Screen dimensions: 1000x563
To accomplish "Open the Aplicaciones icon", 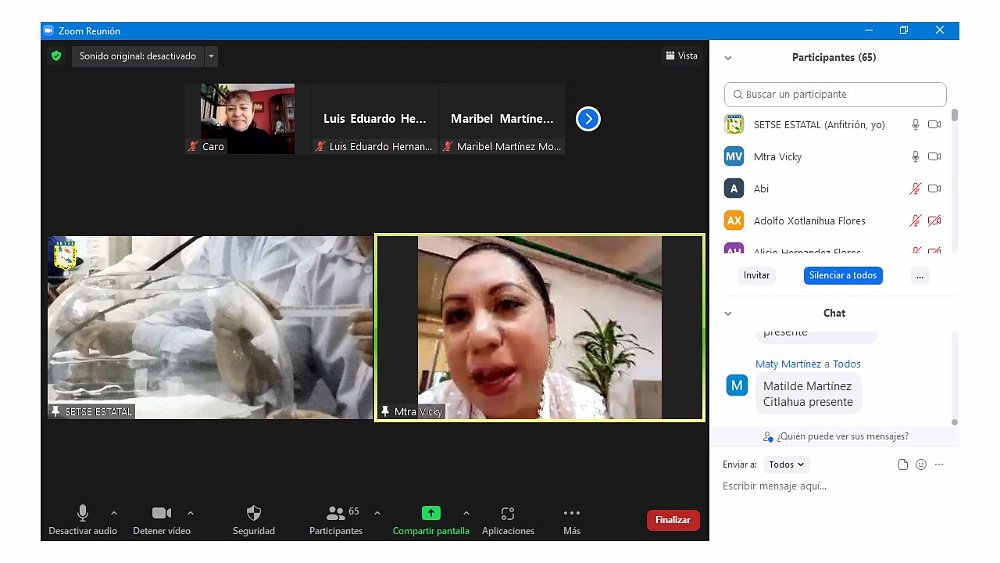I will coord(508,513).
